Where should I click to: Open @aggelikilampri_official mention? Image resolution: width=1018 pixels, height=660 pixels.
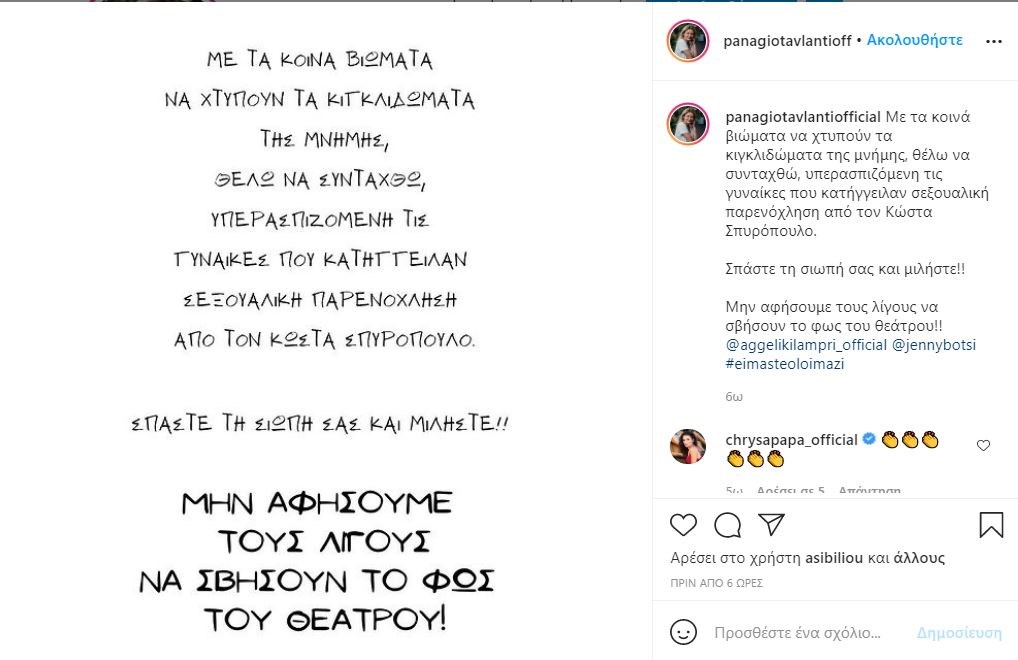click(x=806, y=345)
